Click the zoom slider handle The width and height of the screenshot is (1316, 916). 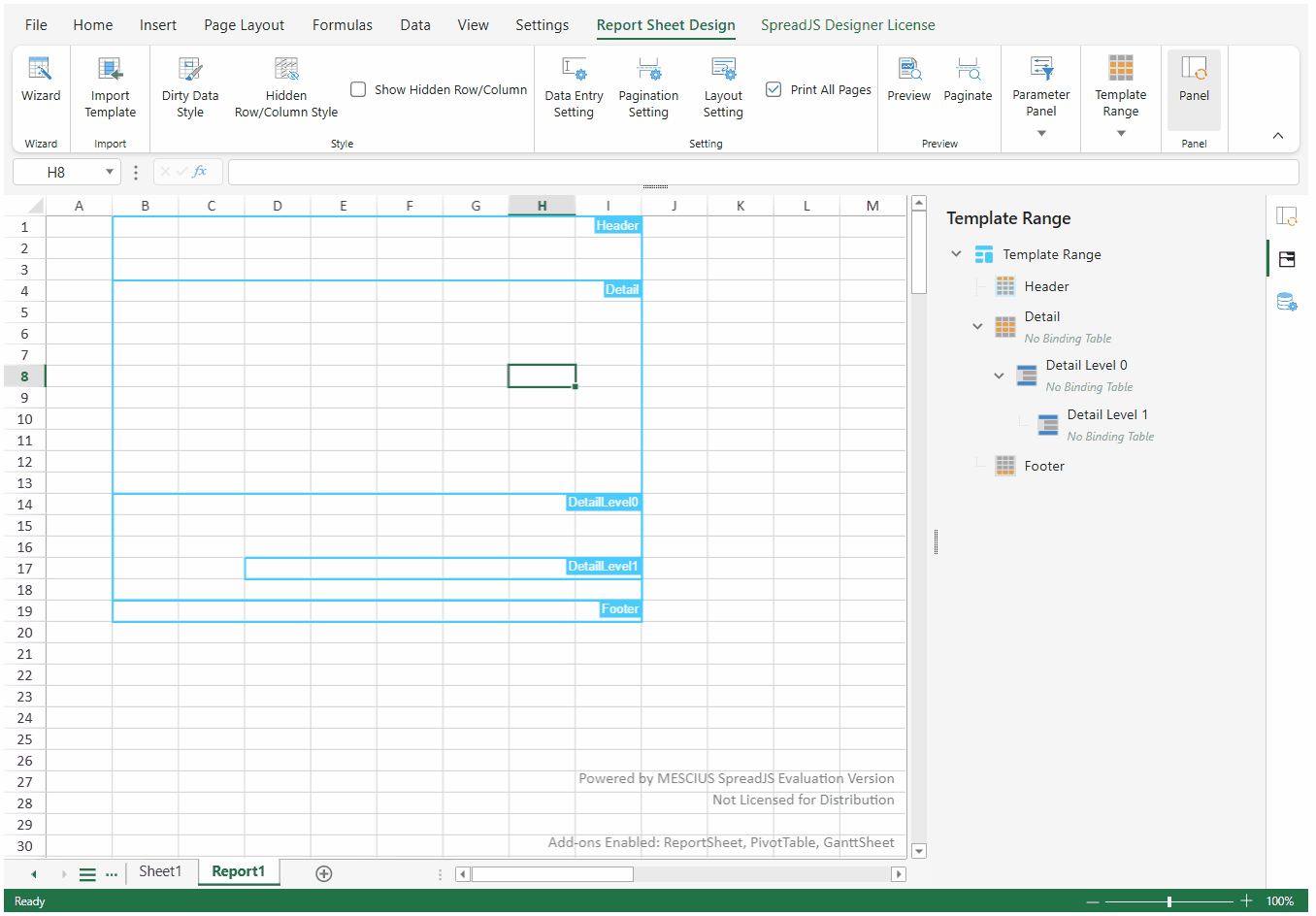[1169, 901]
